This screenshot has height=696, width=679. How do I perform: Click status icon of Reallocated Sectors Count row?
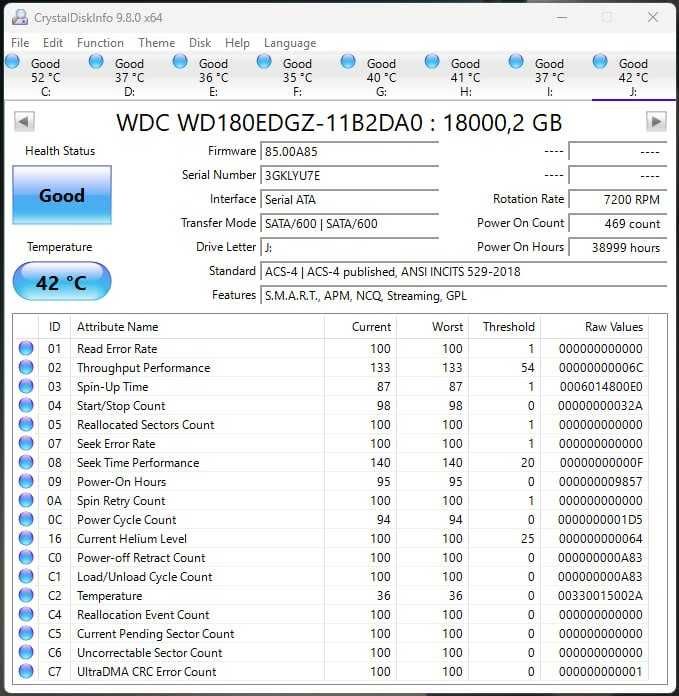click(26, 424)
